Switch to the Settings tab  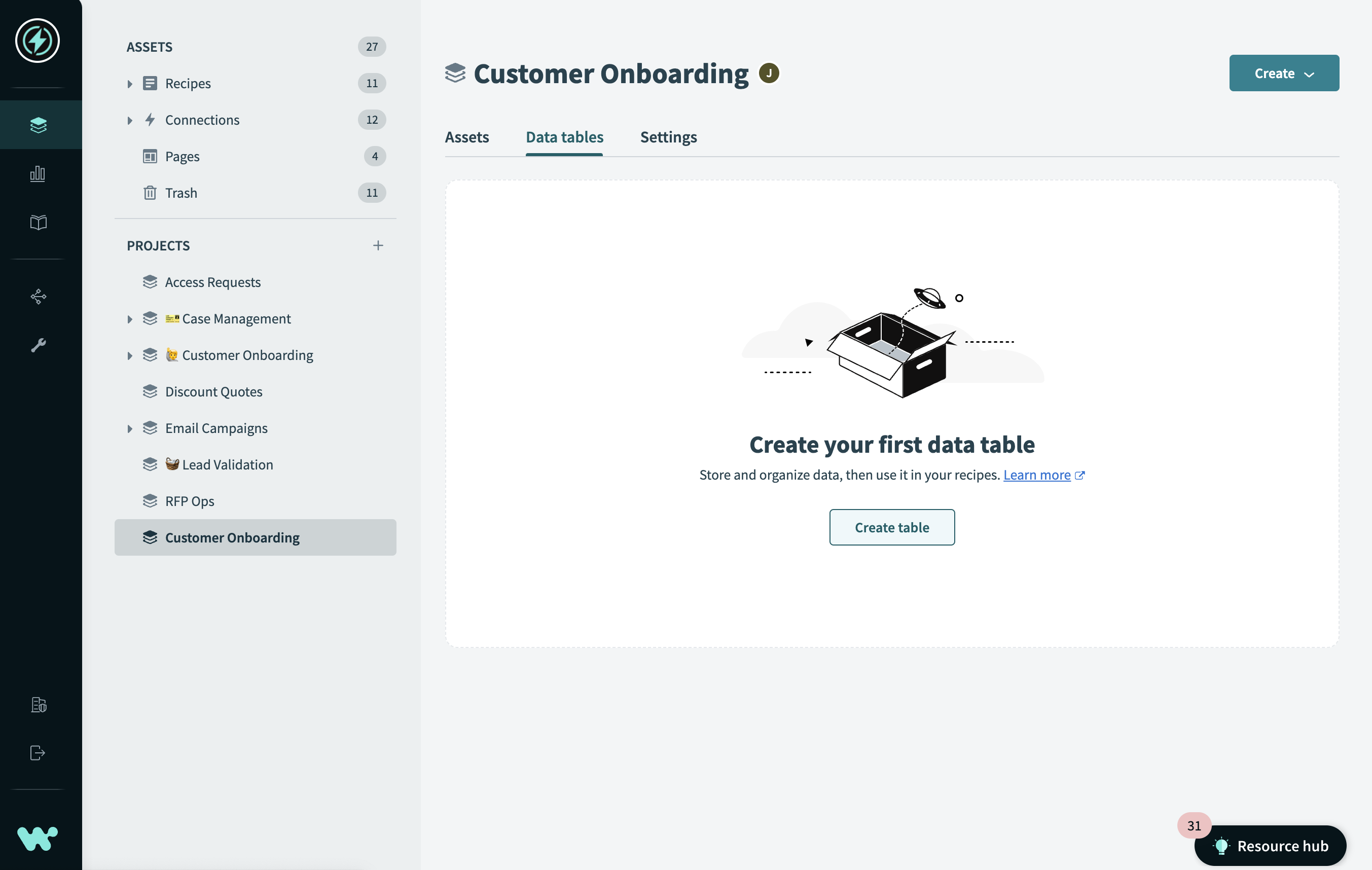click(x=668, y=137)
